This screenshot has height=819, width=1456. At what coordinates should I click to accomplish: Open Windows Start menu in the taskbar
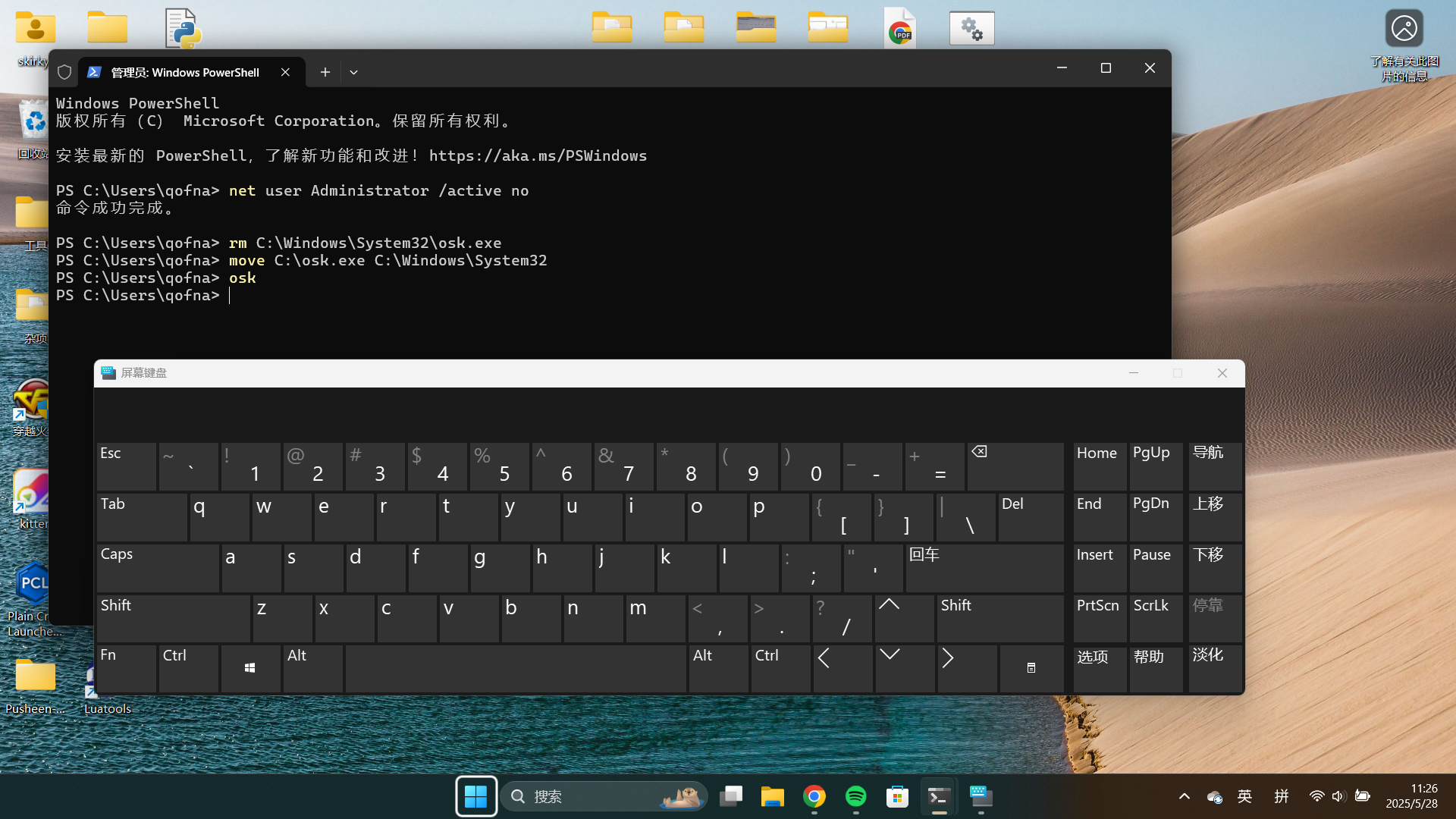pyautogui.click(x=476, y=796)
